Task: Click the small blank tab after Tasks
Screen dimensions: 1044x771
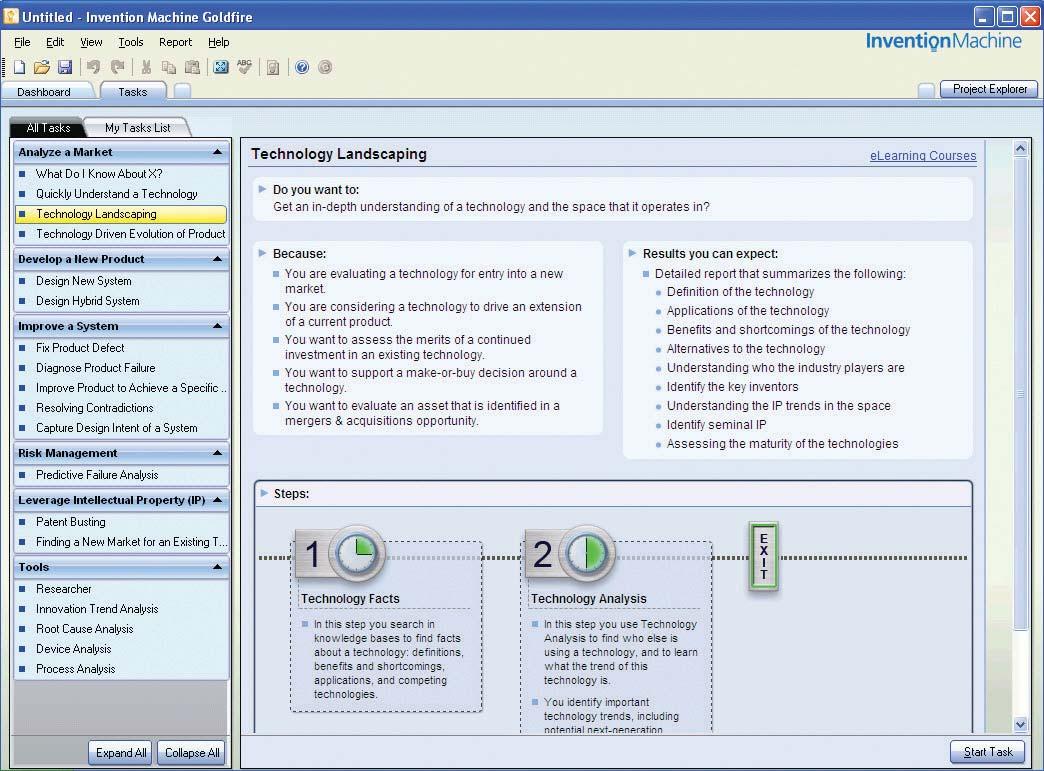Action: coord(182,91)
